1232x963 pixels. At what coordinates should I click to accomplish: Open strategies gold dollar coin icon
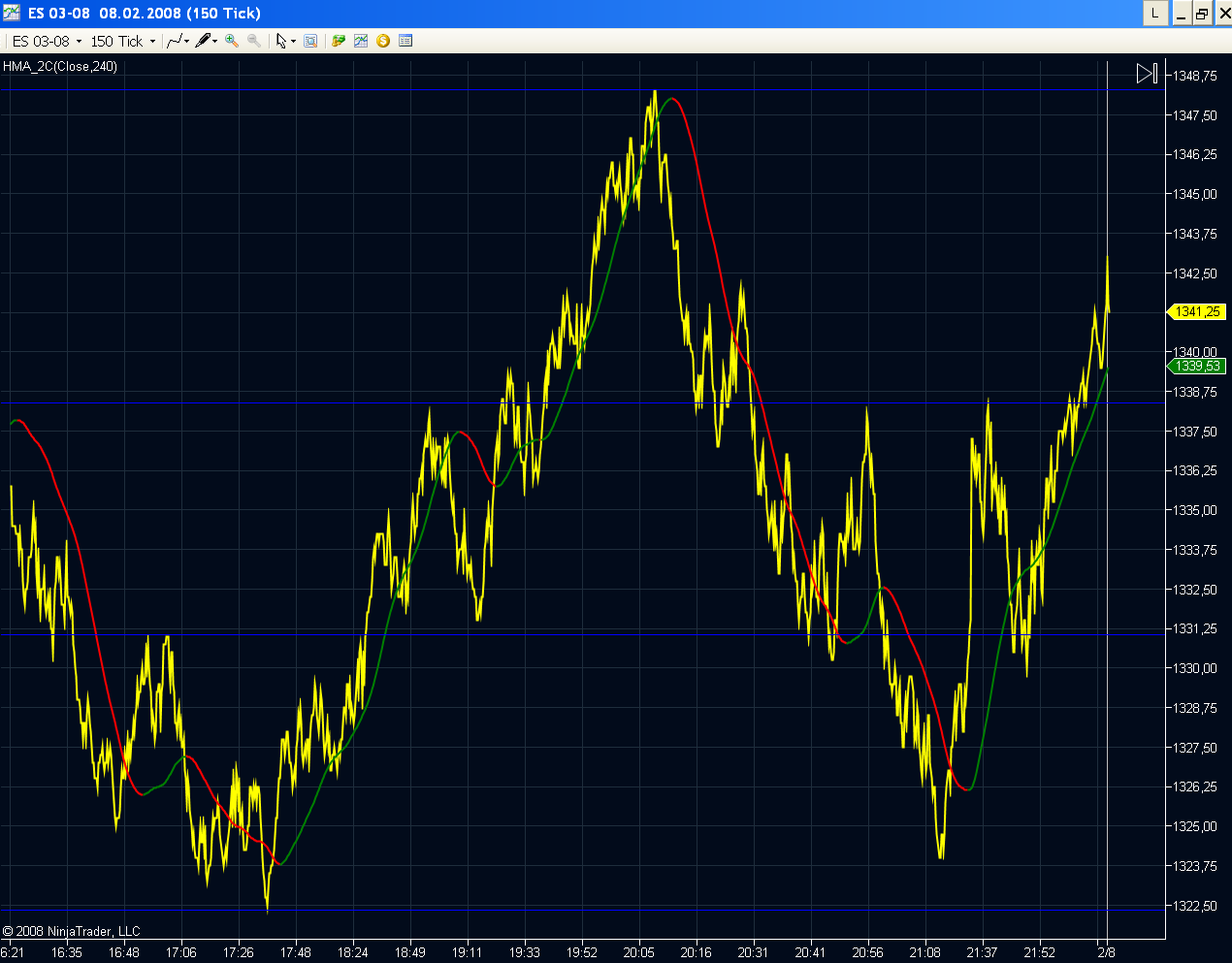tap(383, 41)
